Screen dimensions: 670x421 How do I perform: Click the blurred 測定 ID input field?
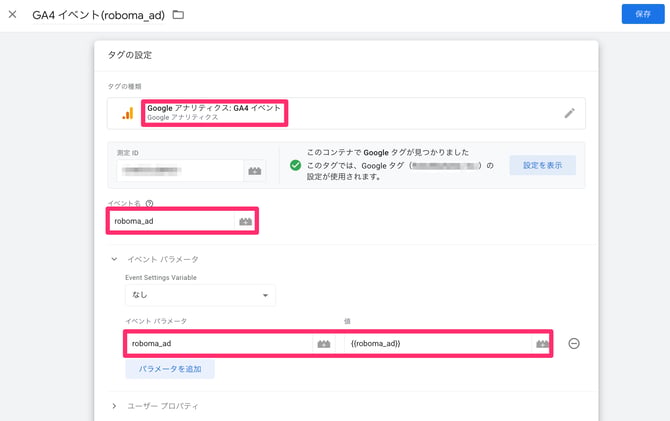click(x=180, y=171)
